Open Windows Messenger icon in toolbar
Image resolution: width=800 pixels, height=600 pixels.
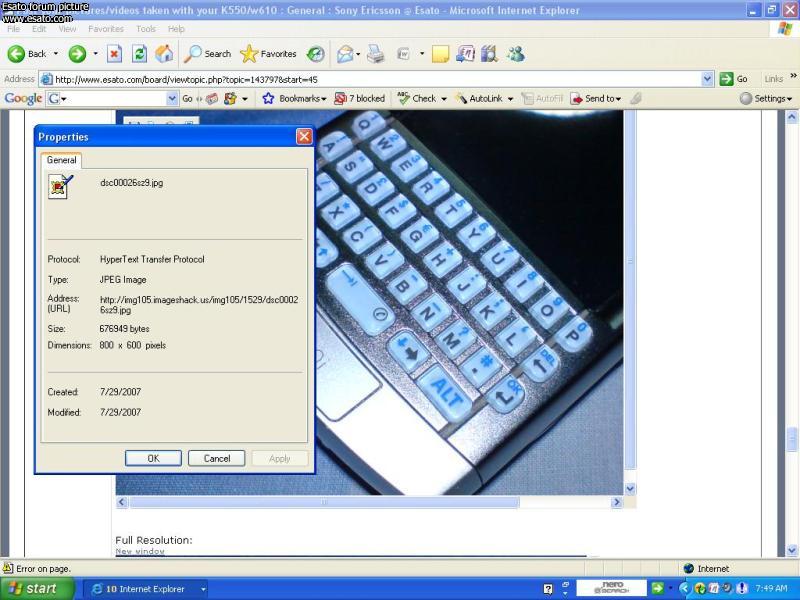point(516,54)
